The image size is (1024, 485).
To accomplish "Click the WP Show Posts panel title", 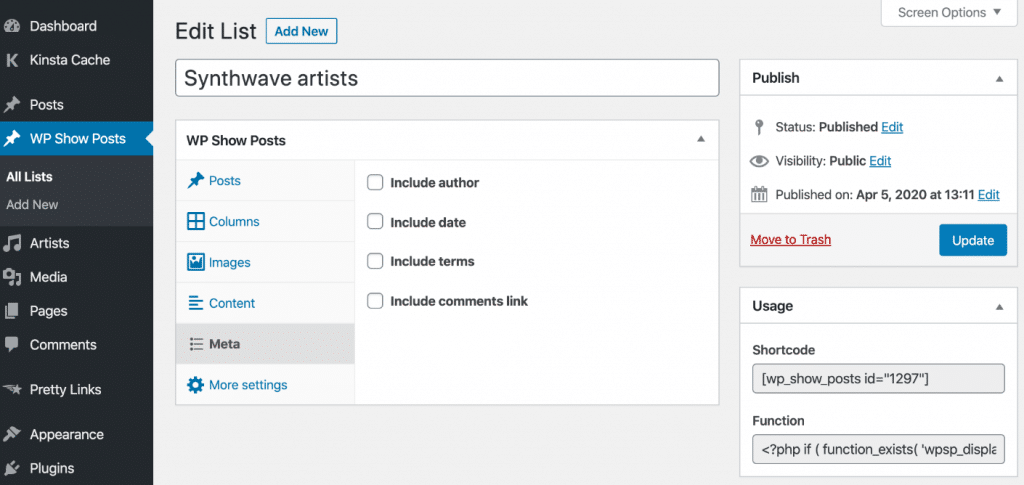I will tap(236, 140).
